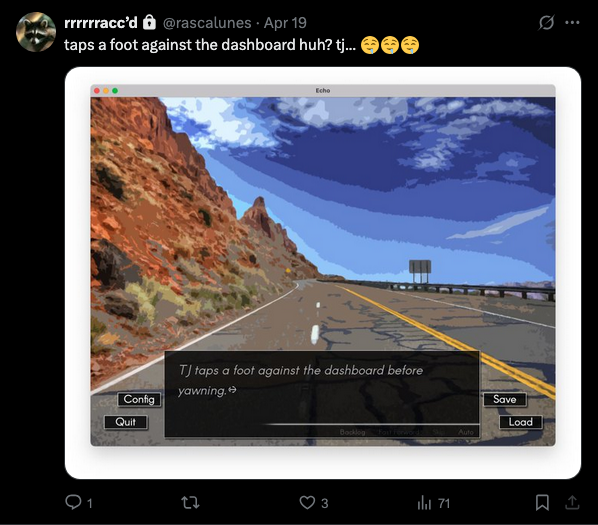This screenshot has width=598, height=525.
Task: Click the Quit button in Echo
Action: tap(125, 422)
